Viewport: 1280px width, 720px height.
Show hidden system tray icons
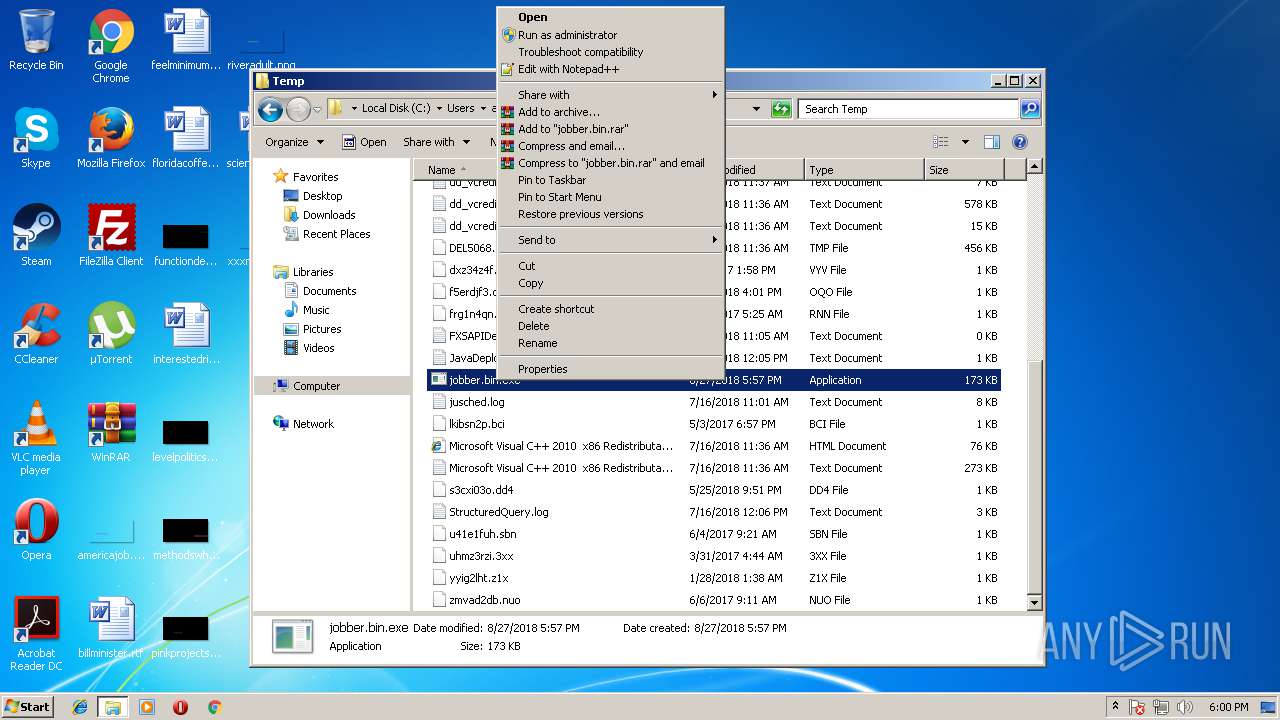click(1115, 707)
